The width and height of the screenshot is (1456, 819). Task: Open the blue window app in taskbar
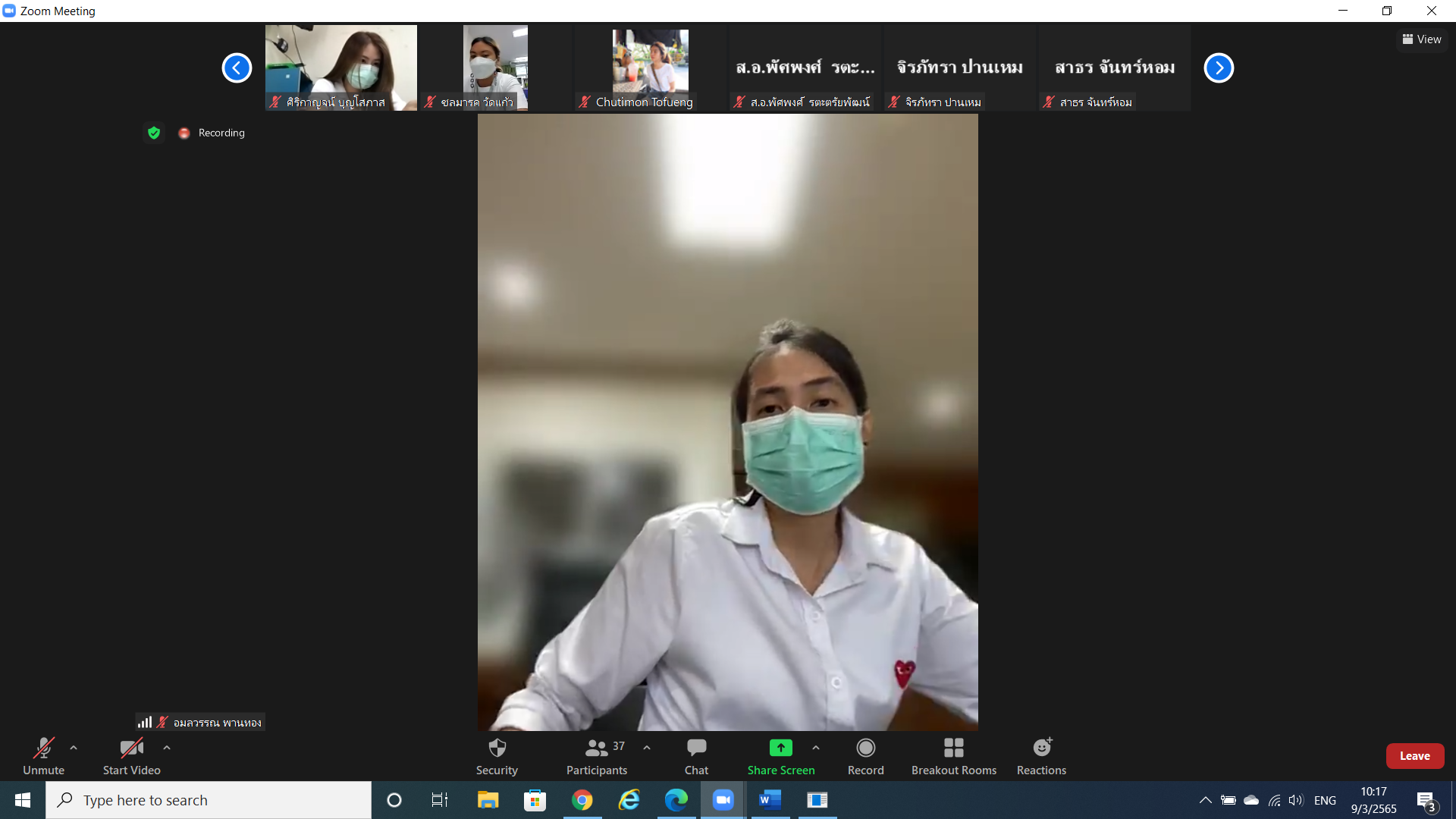click(x=817, y=800)
